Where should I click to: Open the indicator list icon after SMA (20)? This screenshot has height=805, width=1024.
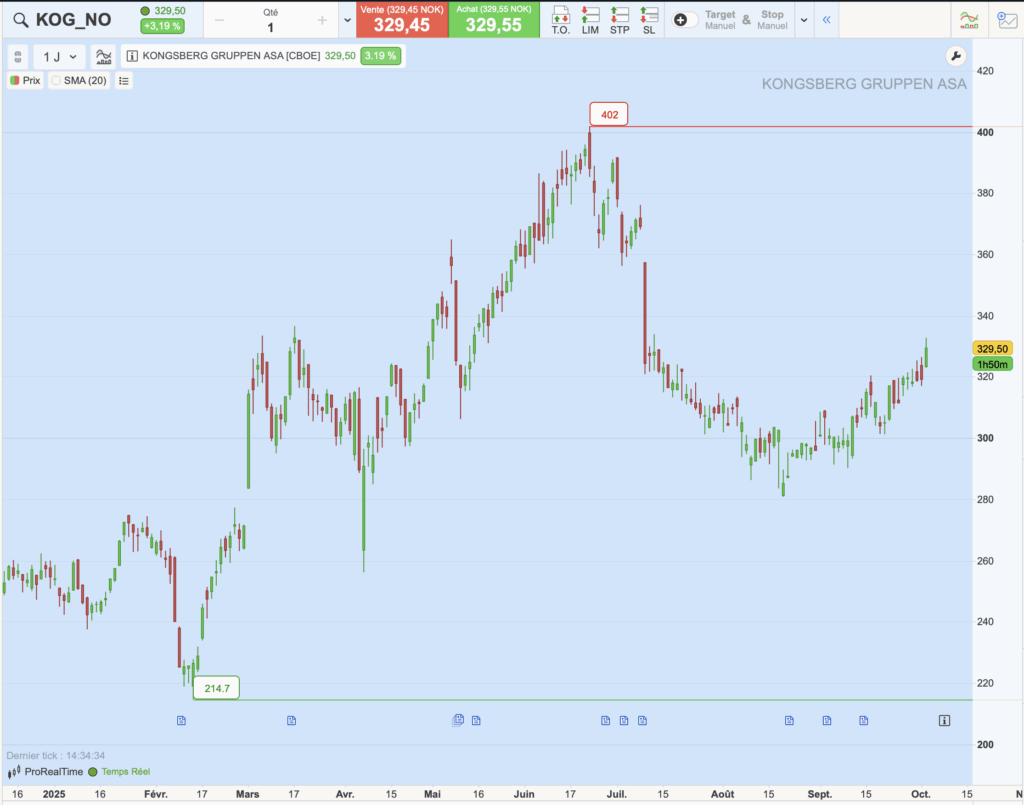click(x=124, y=80)
